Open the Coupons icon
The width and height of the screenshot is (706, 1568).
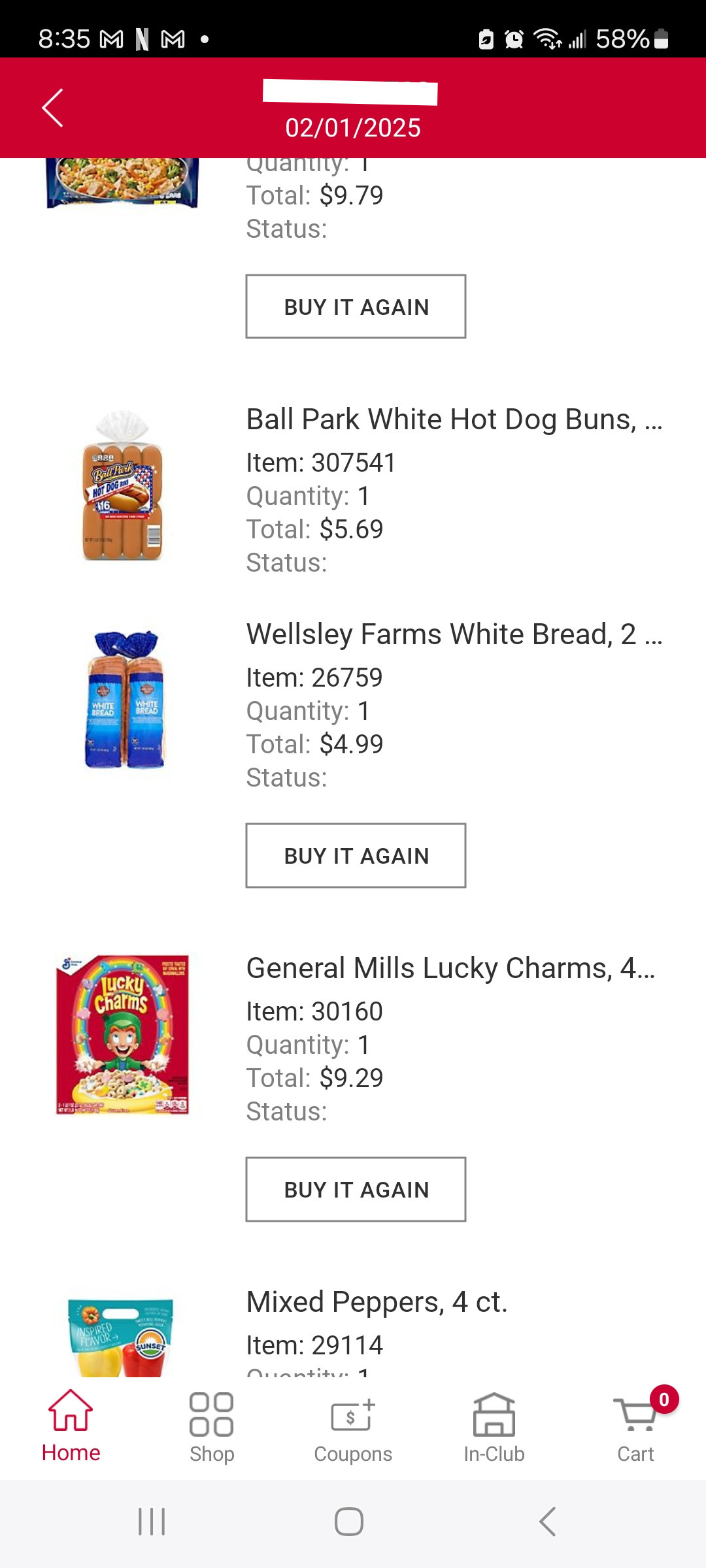point(353,1416)
